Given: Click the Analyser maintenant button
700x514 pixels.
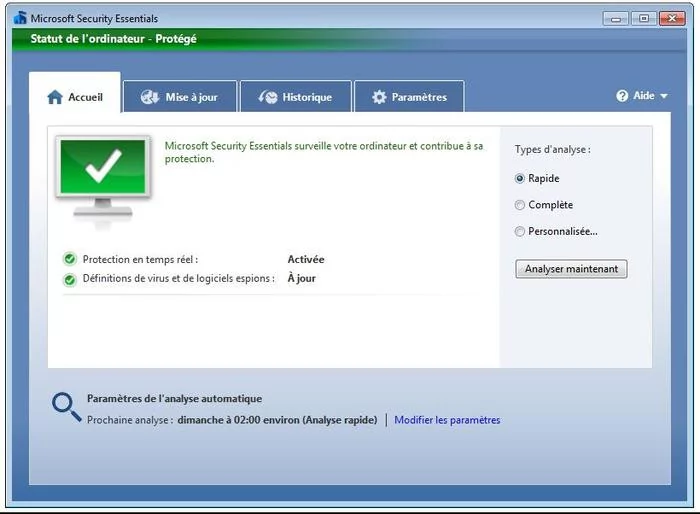Looking at the screenshot, I should point(571,269).
